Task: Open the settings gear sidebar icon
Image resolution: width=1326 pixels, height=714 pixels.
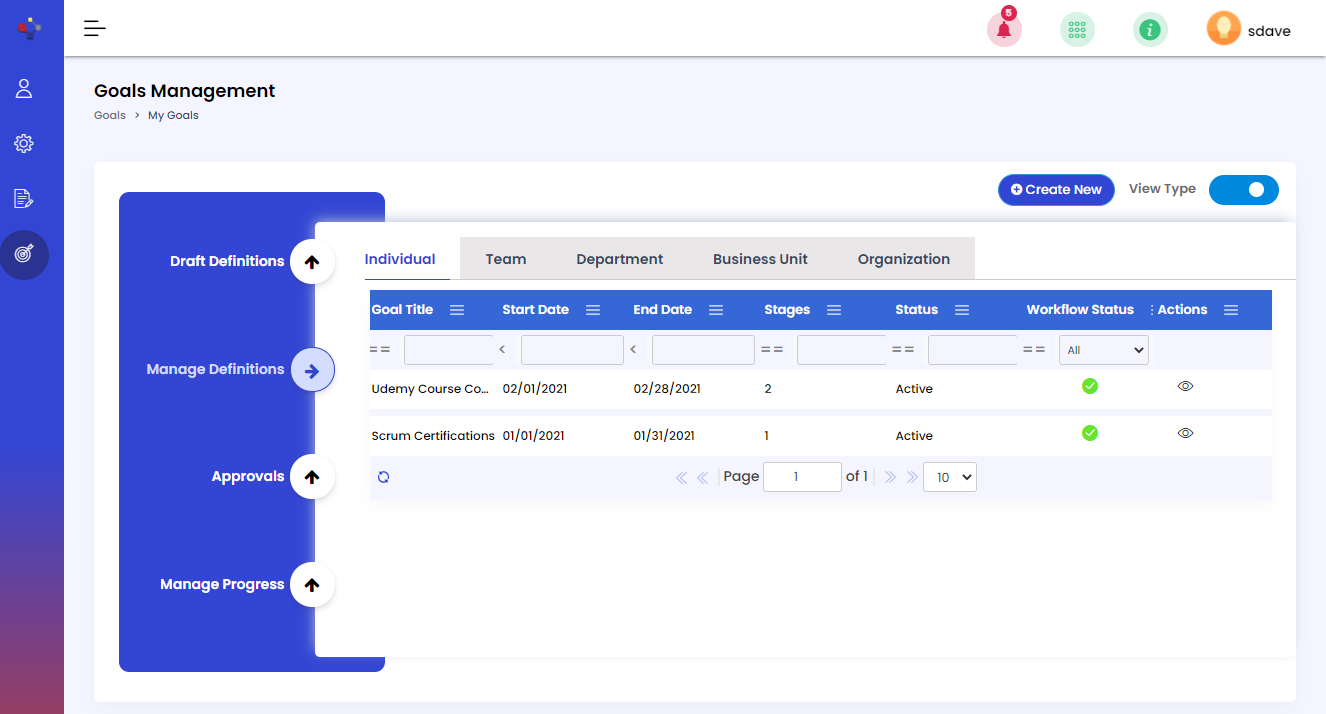Action: pyautogui.click(x=24, y=144)
